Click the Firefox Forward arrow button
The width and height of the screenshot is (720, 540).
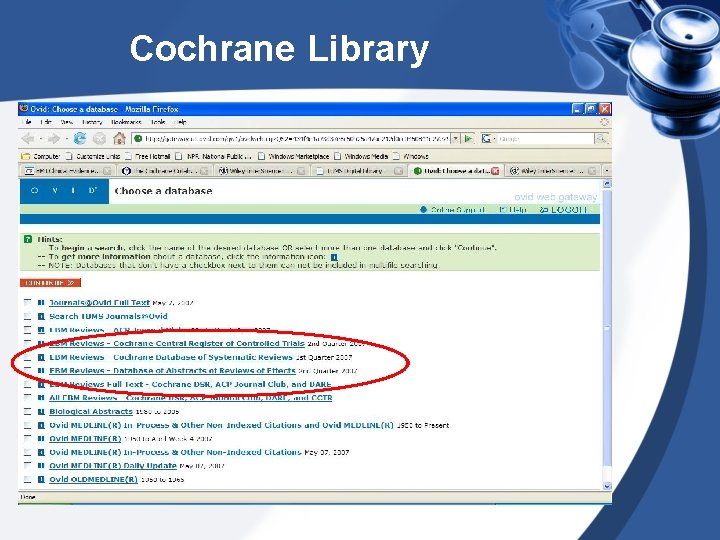(54, 138)
